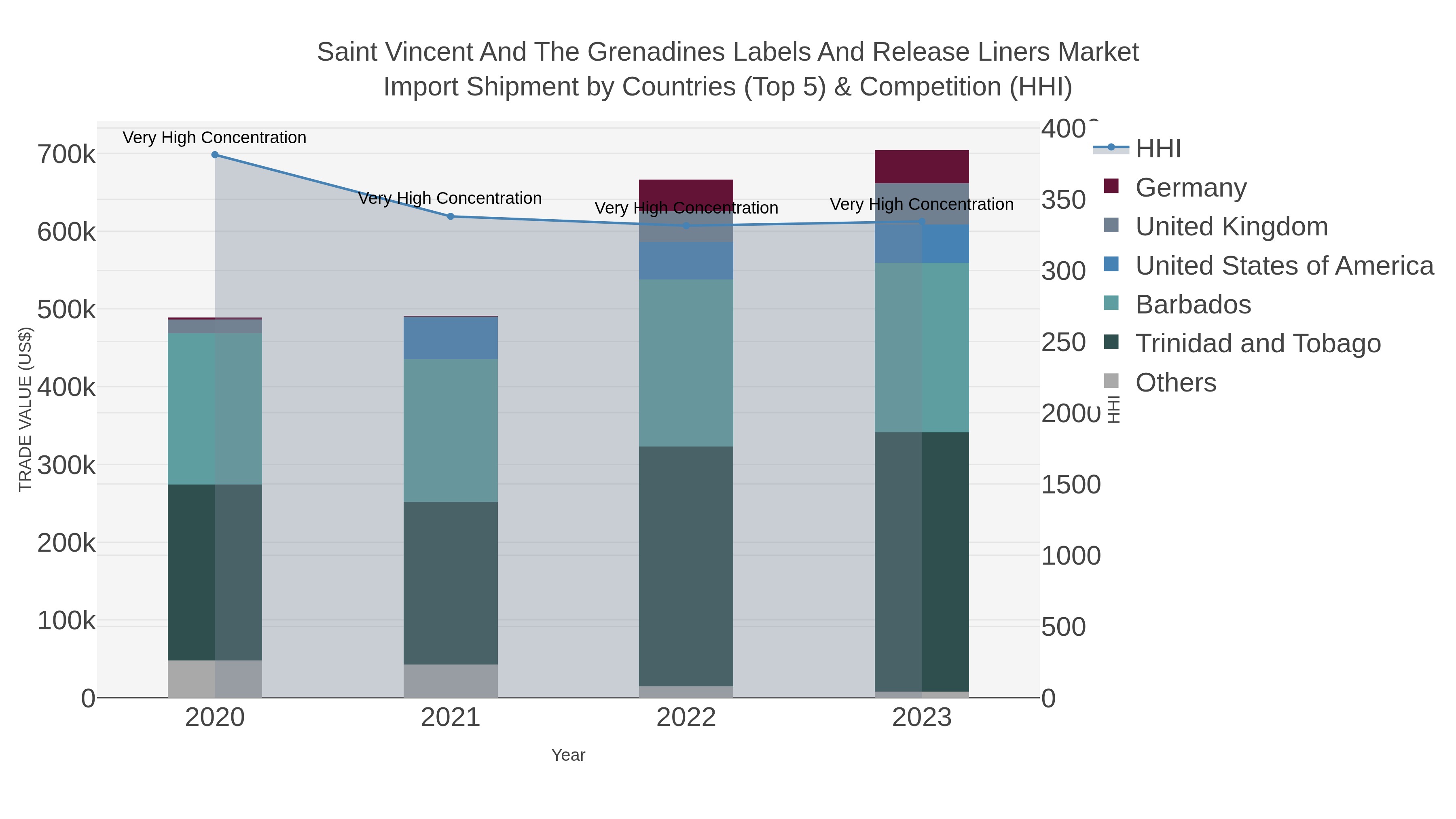The image size is (1456, 819).
Task: Click the 'TRADE VALUE (US$)' axis title
Action: (x=25, y=409)
